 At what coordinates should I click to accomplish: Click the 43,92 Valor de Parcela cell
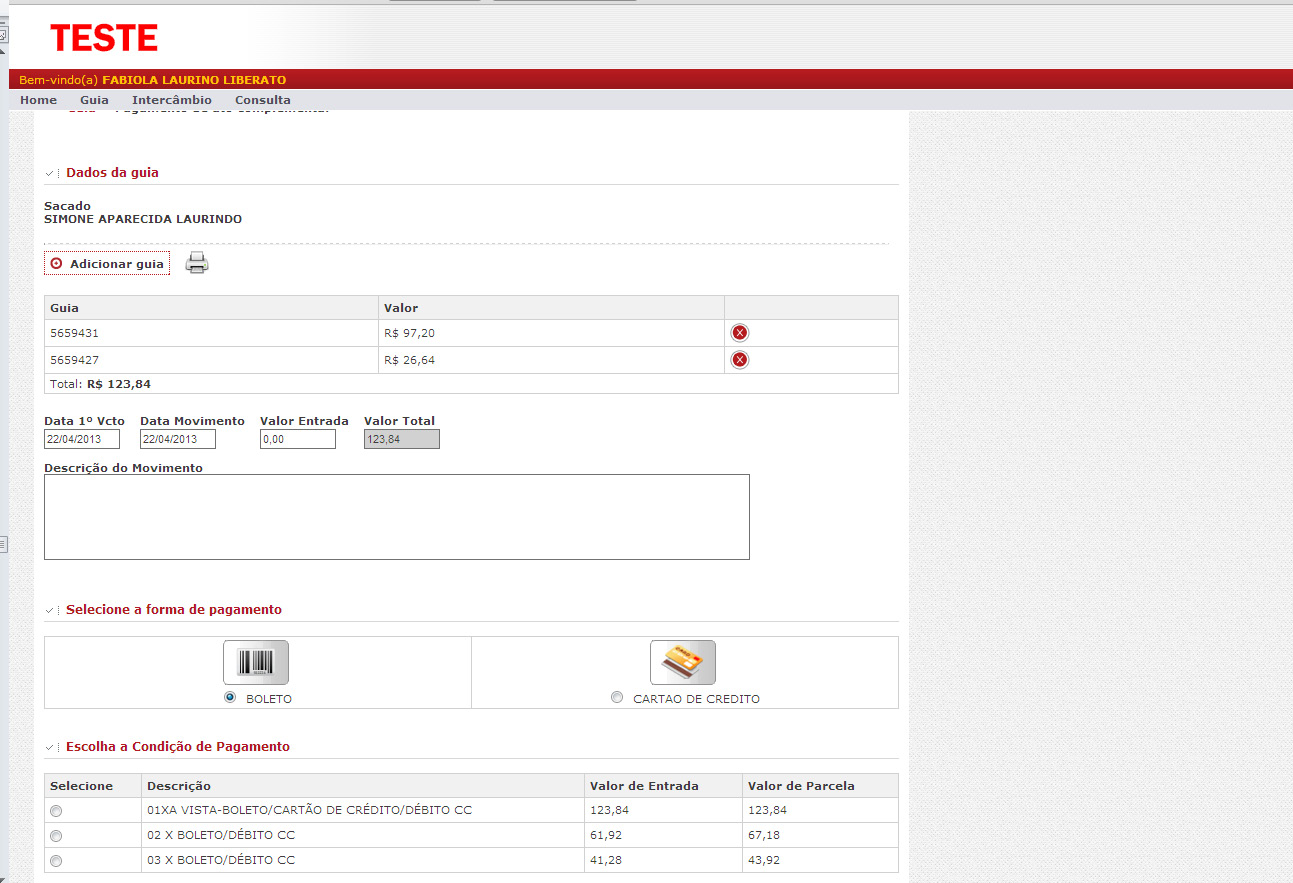(x=820, y=860)
